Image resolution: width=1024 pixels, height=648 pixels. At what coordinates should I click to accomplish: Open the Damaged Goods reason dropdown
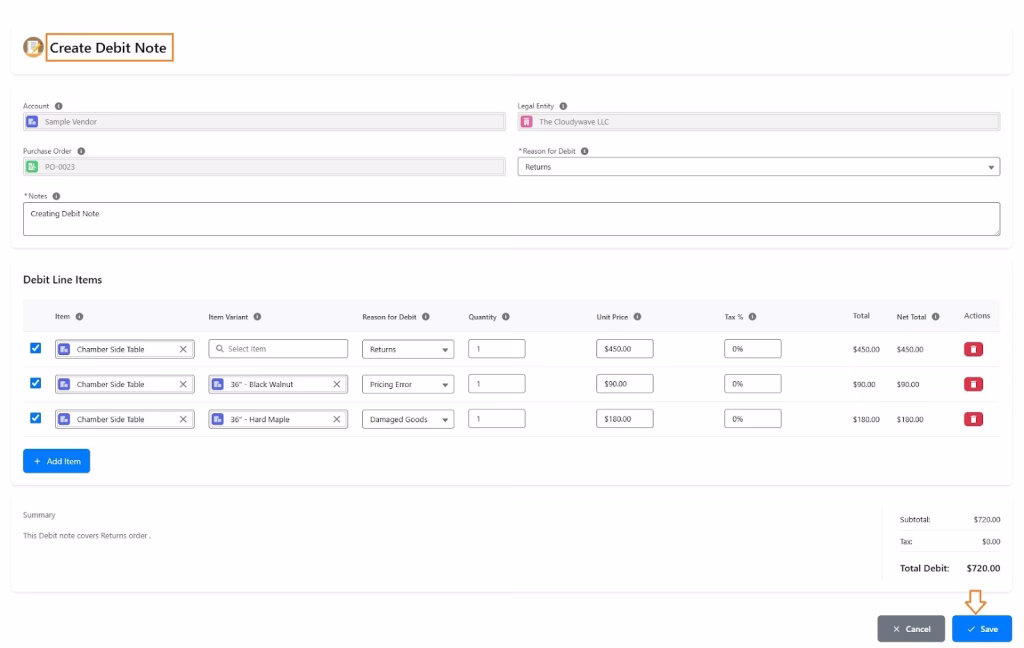407,419
